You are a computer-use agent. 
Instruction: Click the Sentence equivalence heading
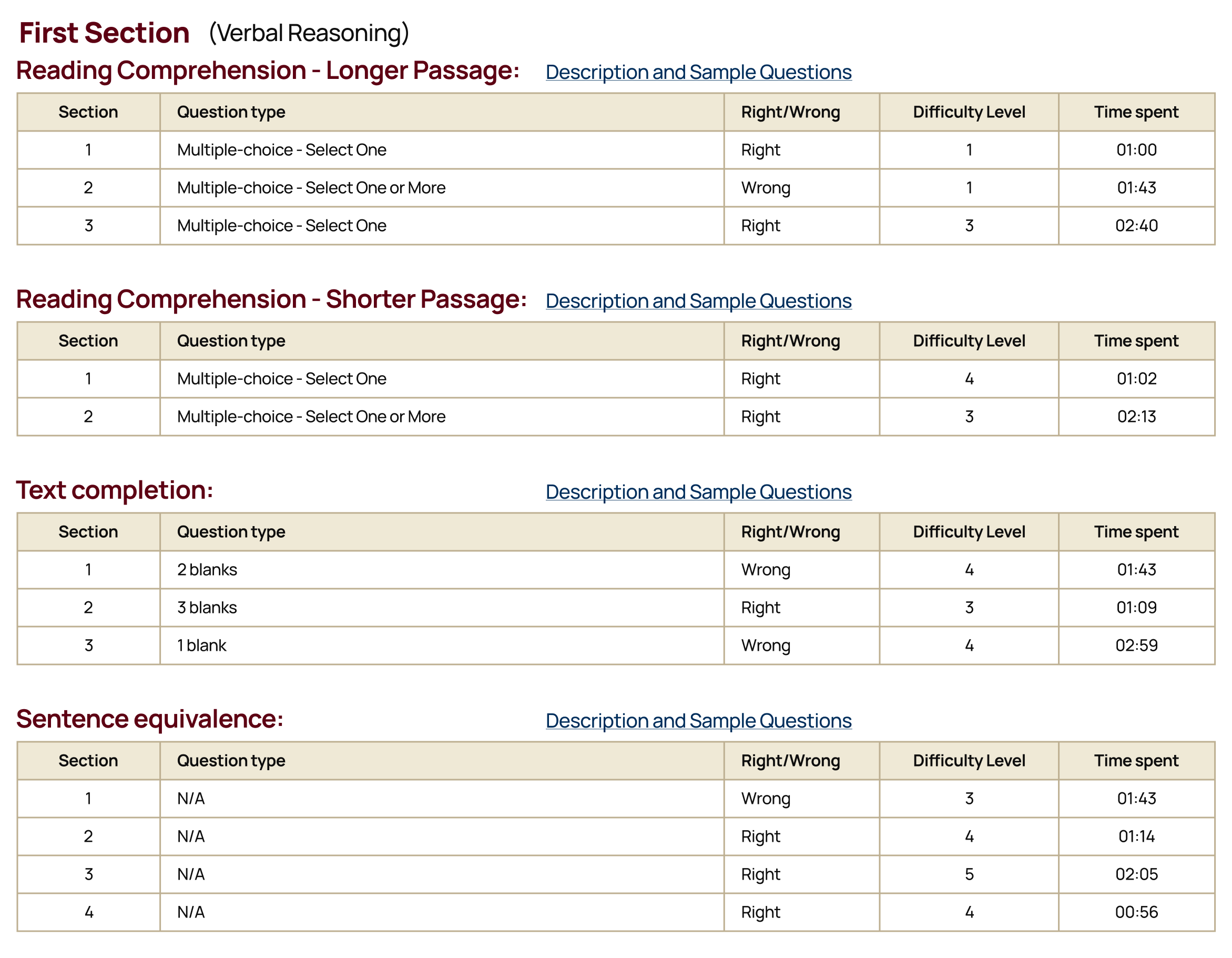(149, 719)
